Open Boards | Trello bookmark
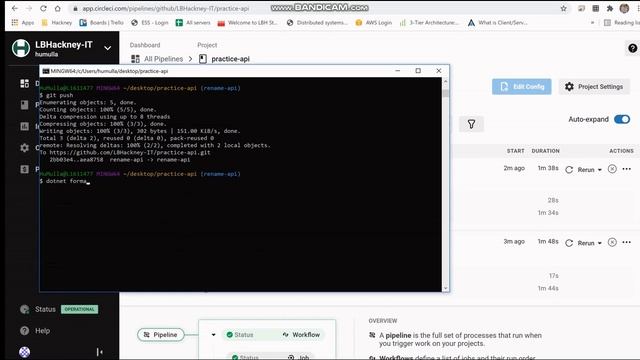640x360 pixels. (102, 22)
